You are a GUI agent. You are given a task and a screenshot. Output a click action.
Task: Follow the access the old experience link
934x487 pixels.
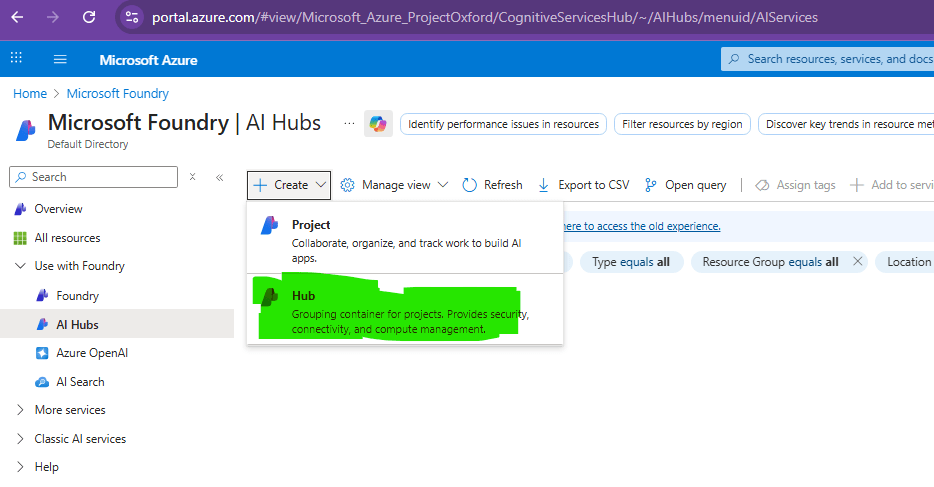[642, 226]
